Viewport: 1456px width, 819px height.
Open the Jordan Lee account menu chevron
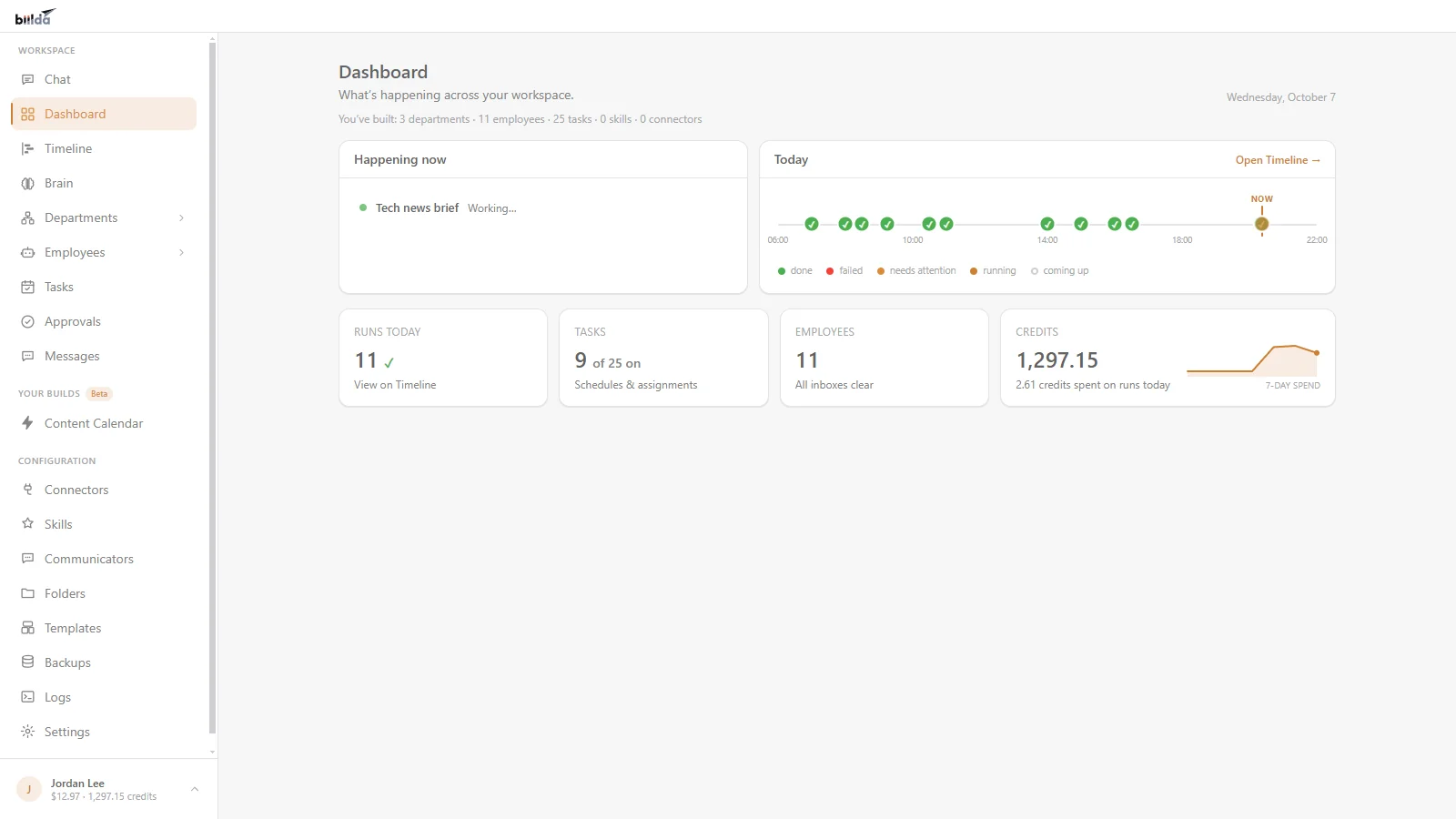point(194,789)
